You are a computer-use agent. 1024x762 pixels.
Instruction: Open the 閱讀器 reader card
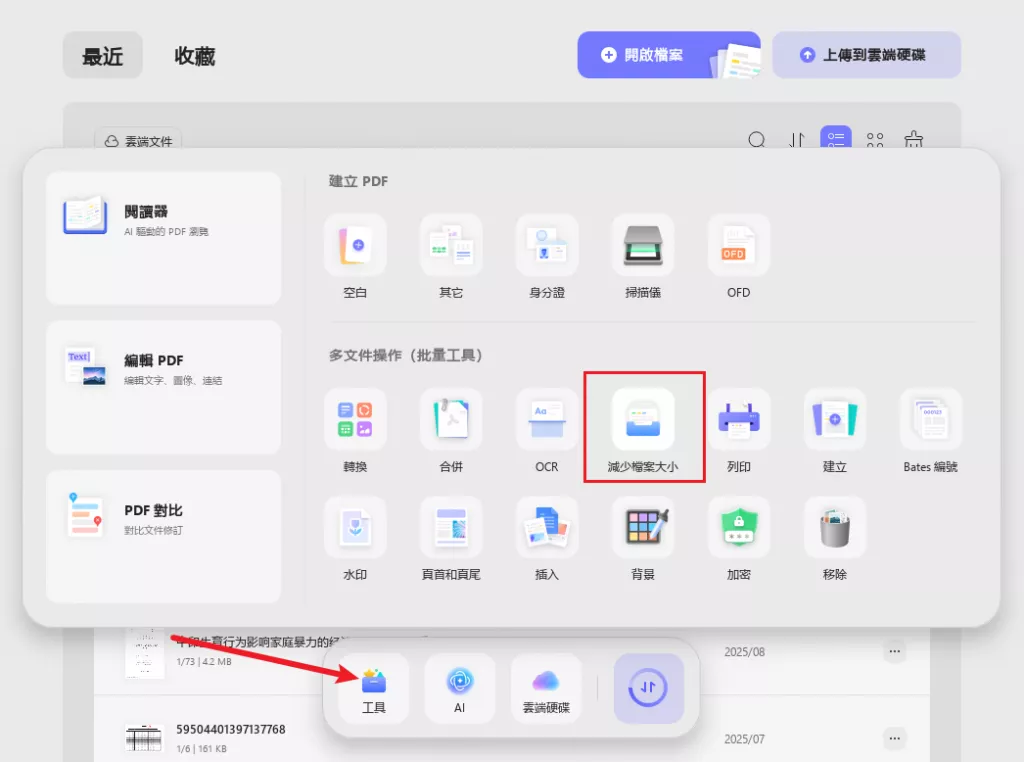[x=163, y=238]
